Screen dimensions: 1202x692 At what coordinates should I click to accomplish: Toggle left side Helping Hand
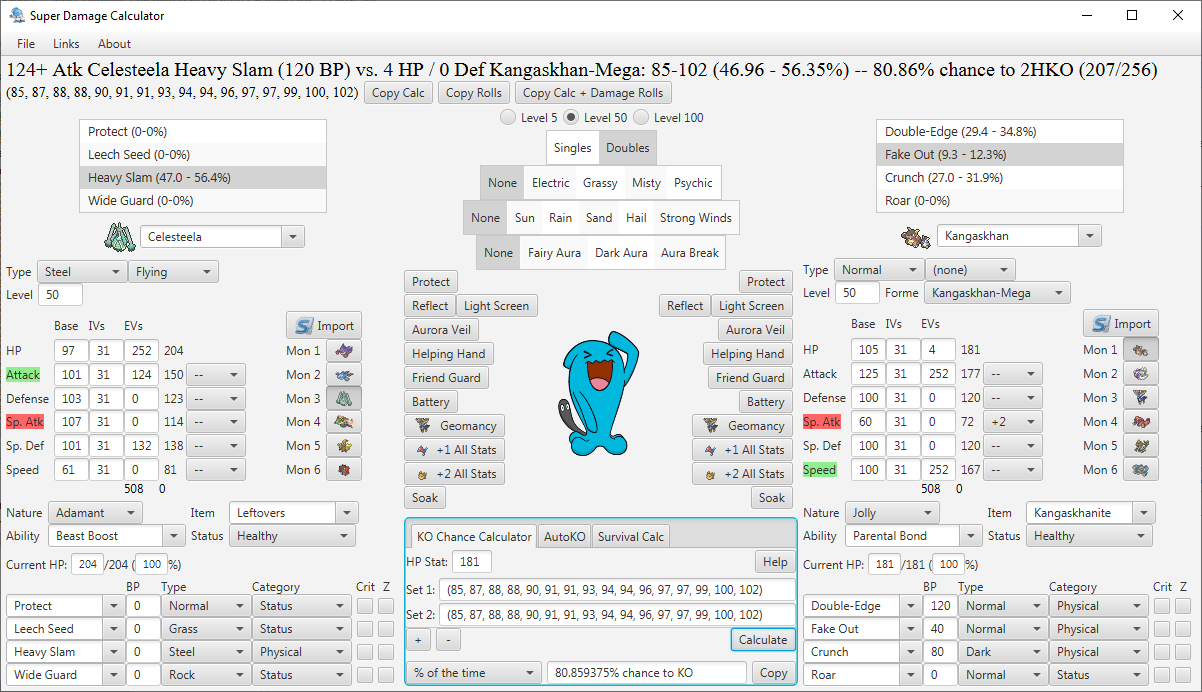(449, 354)
